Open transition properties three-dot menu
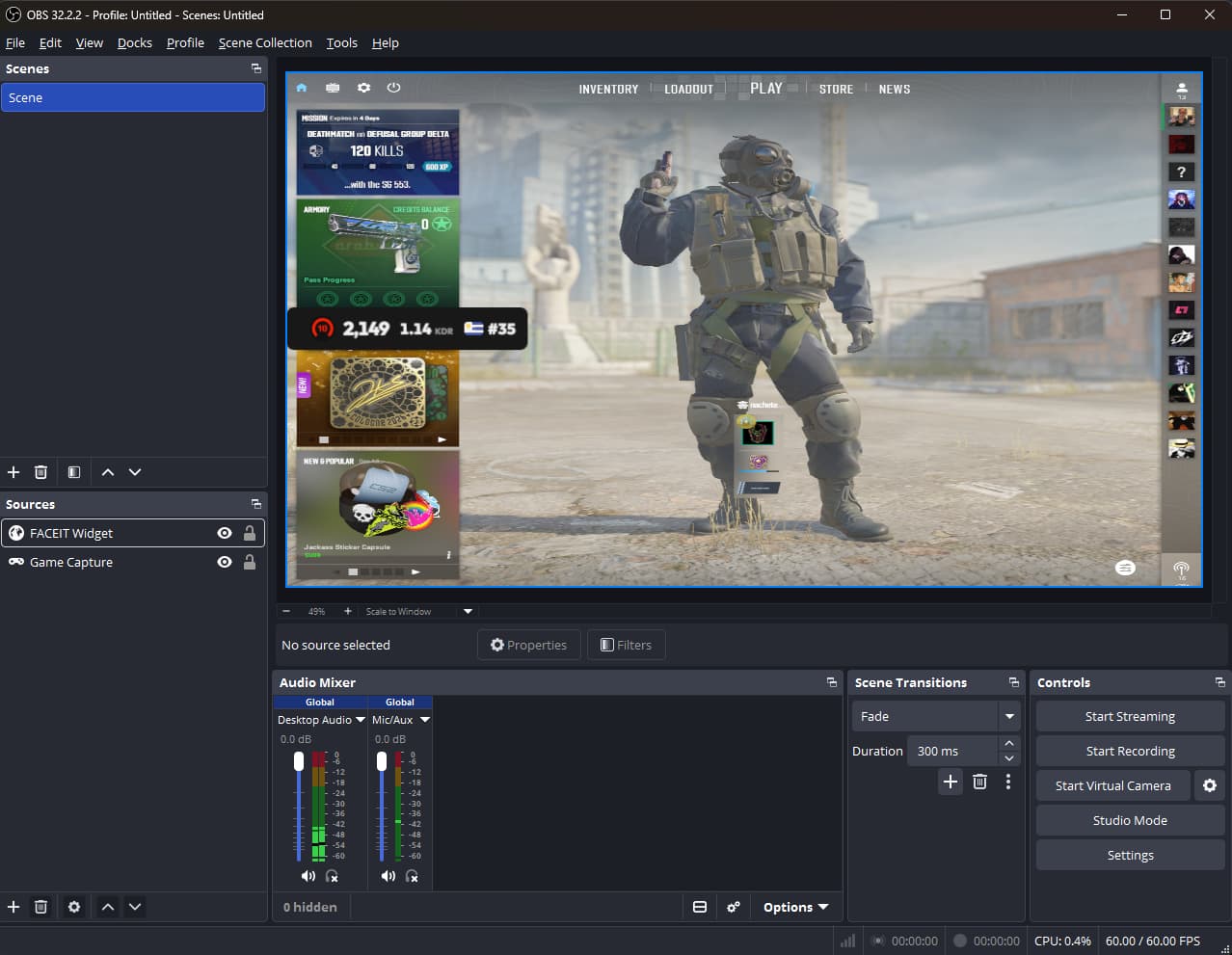This screenshot has height=955, width=1232. tap(1008, 782)
